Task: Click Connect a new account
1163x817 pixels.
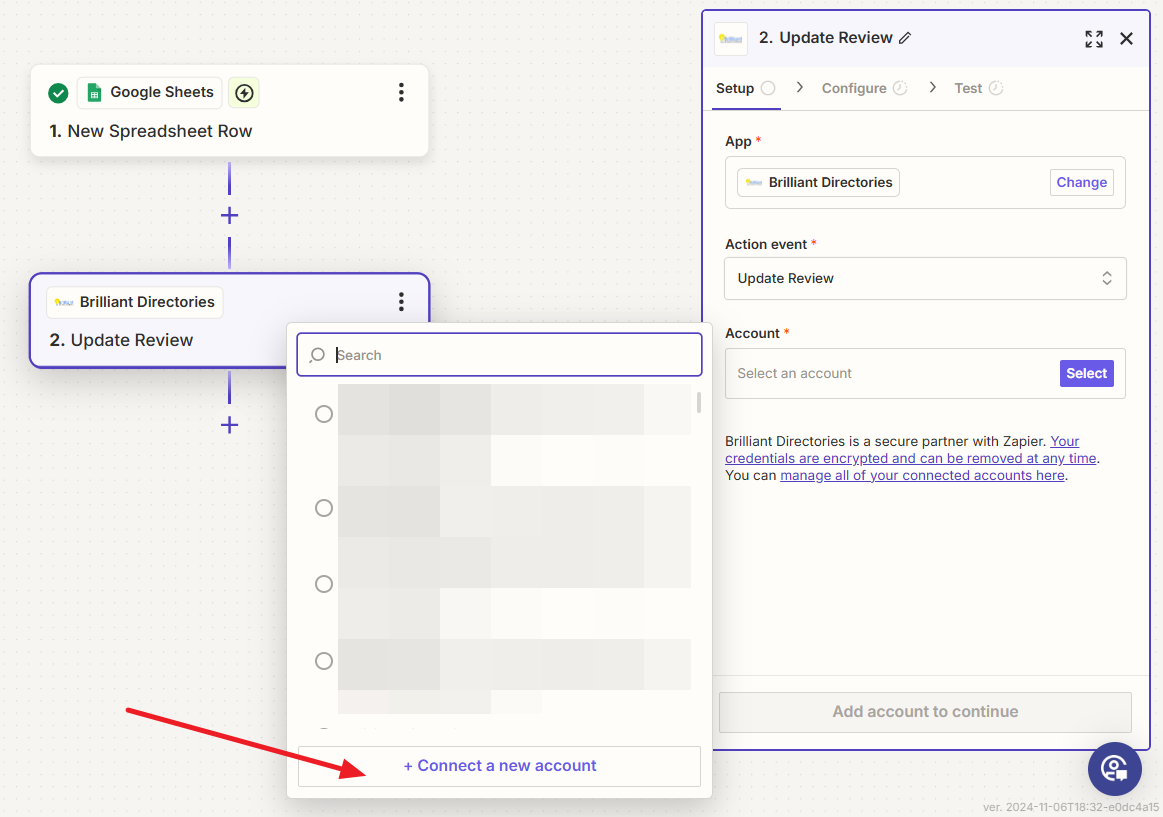Action: pos(499,766)
